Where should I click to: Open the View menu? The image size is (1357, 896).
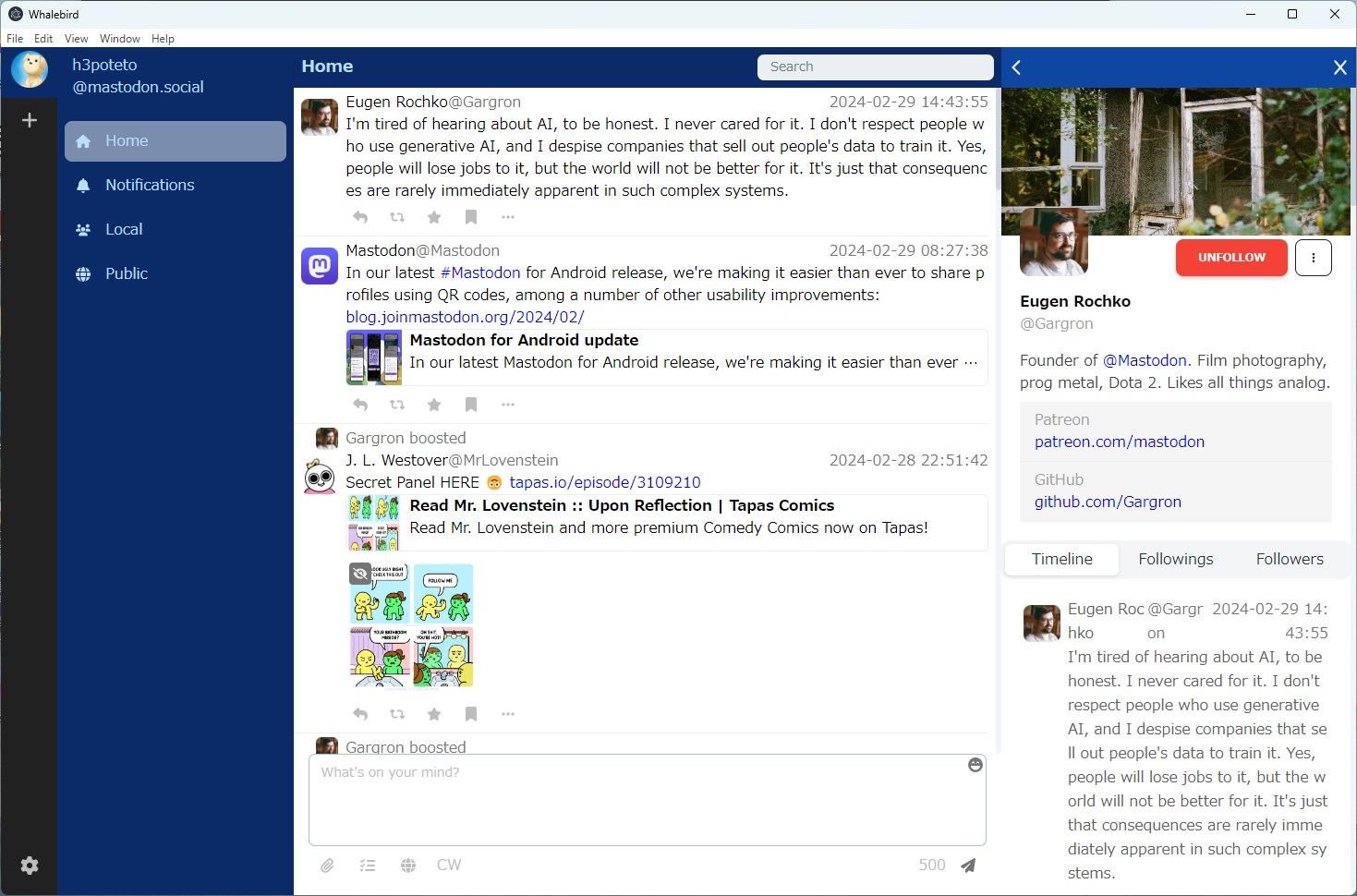point(76,38)
